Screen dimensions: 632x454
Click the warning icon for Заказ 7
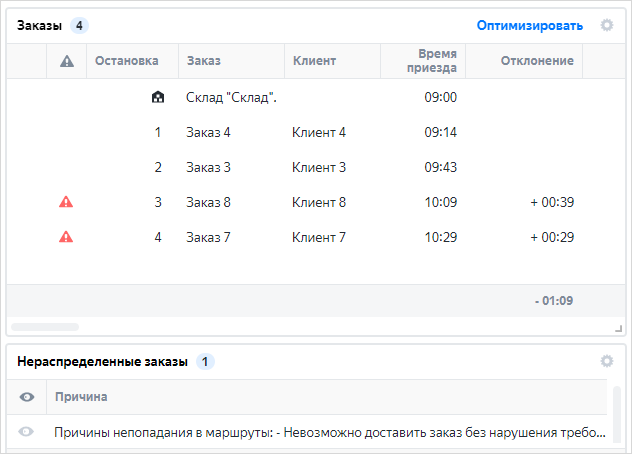(x=66, y=237)
